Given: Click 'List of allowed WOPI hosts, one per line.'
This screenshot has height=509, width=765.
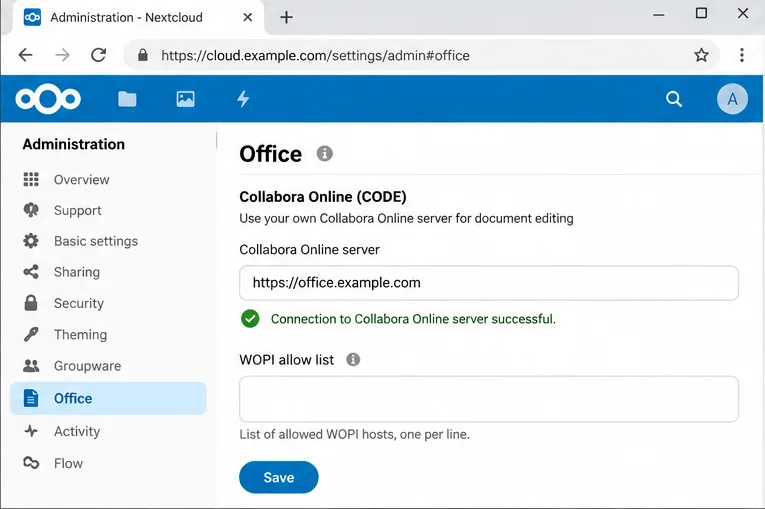Looking at the screenshot, I should coord(354,434).
